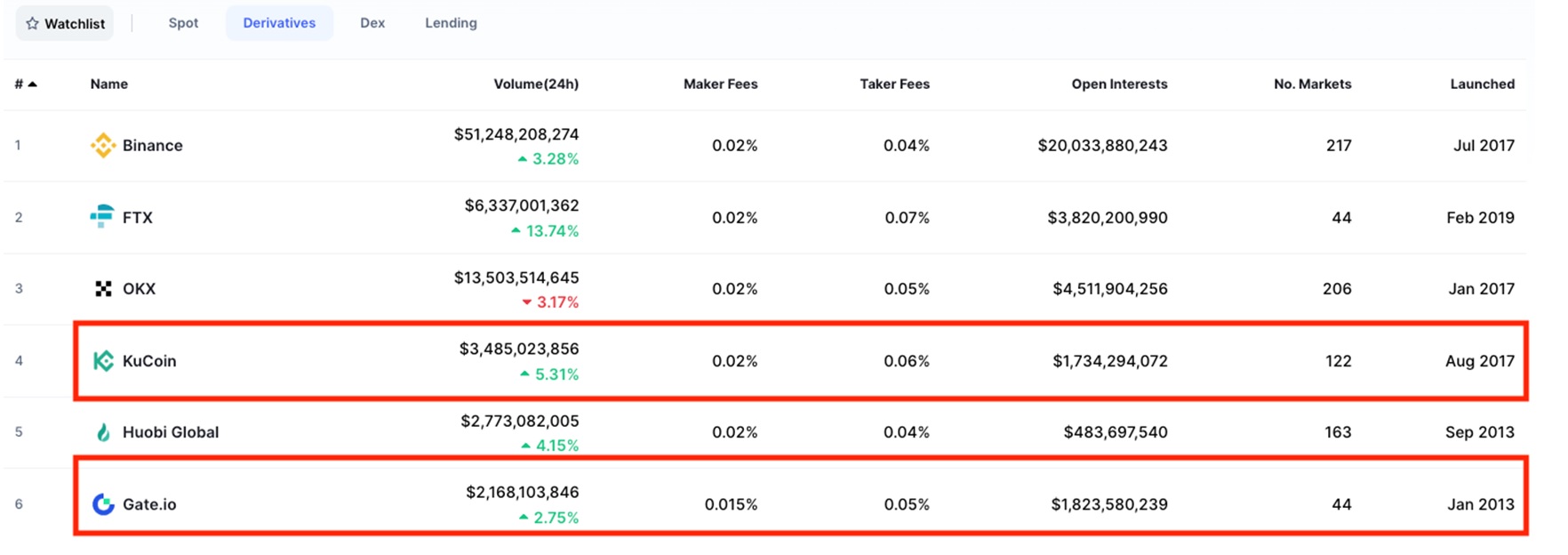Click Gate.io launch date Jan 2013

coord(1481,504)
